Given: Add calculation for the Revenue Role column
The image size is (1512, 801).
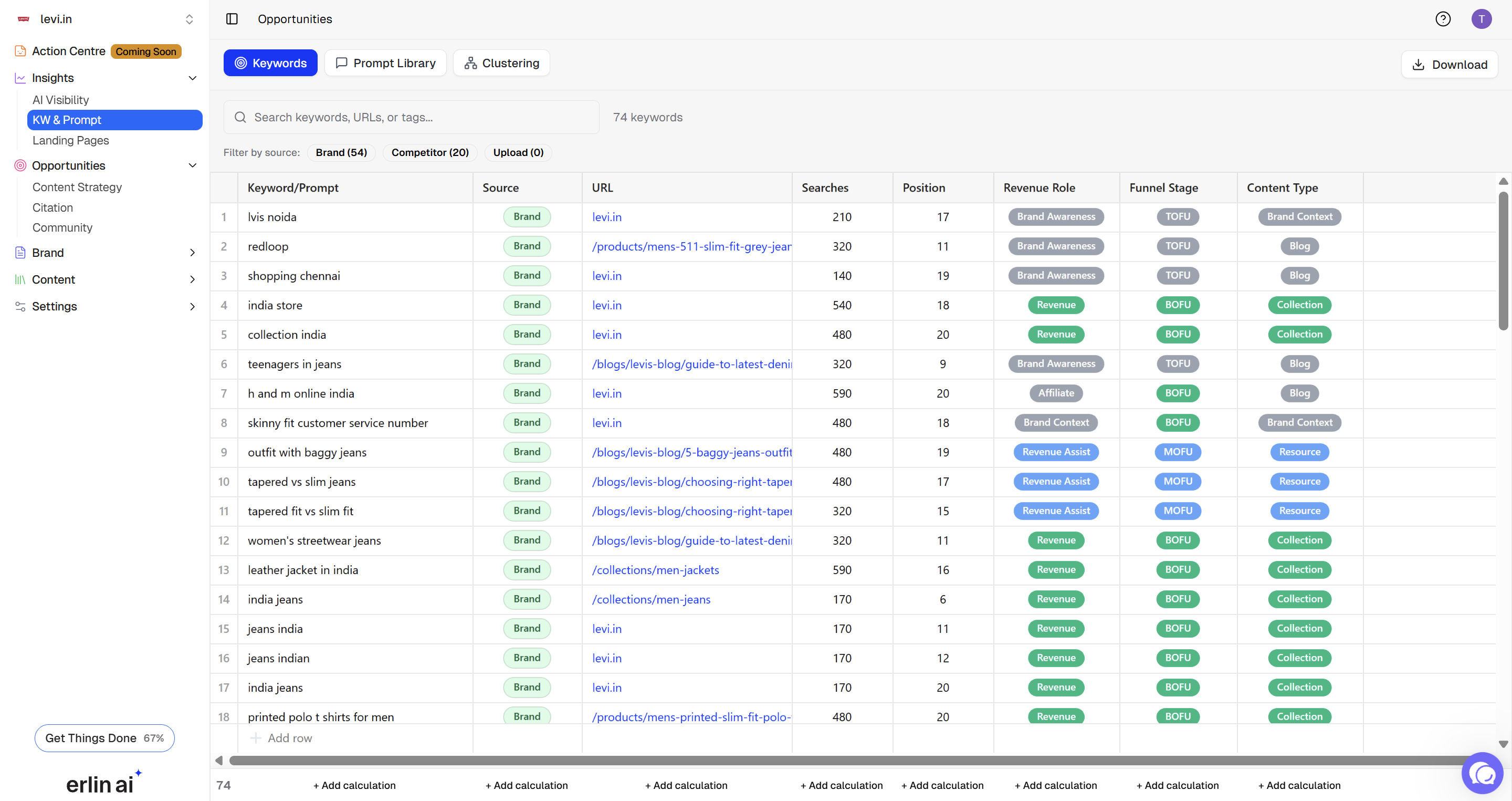Looking at the screenshot, I should [1056, 785].
